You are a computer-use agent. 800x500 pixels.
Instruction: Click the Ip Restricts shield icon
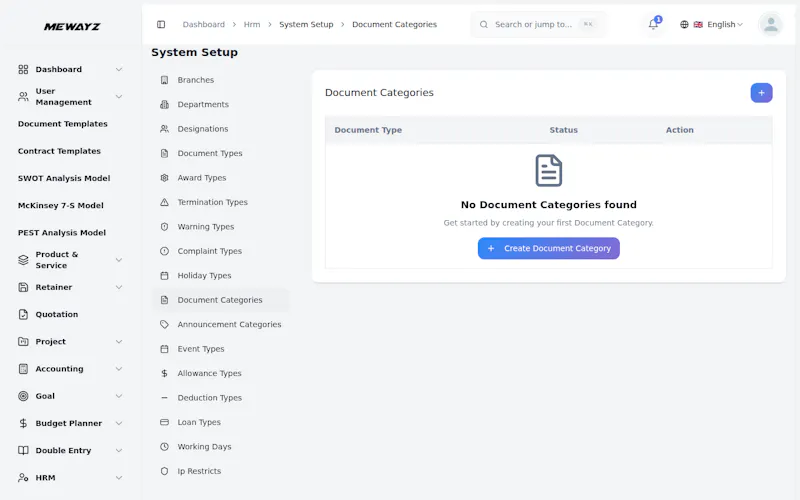click(x=164, y=471)
